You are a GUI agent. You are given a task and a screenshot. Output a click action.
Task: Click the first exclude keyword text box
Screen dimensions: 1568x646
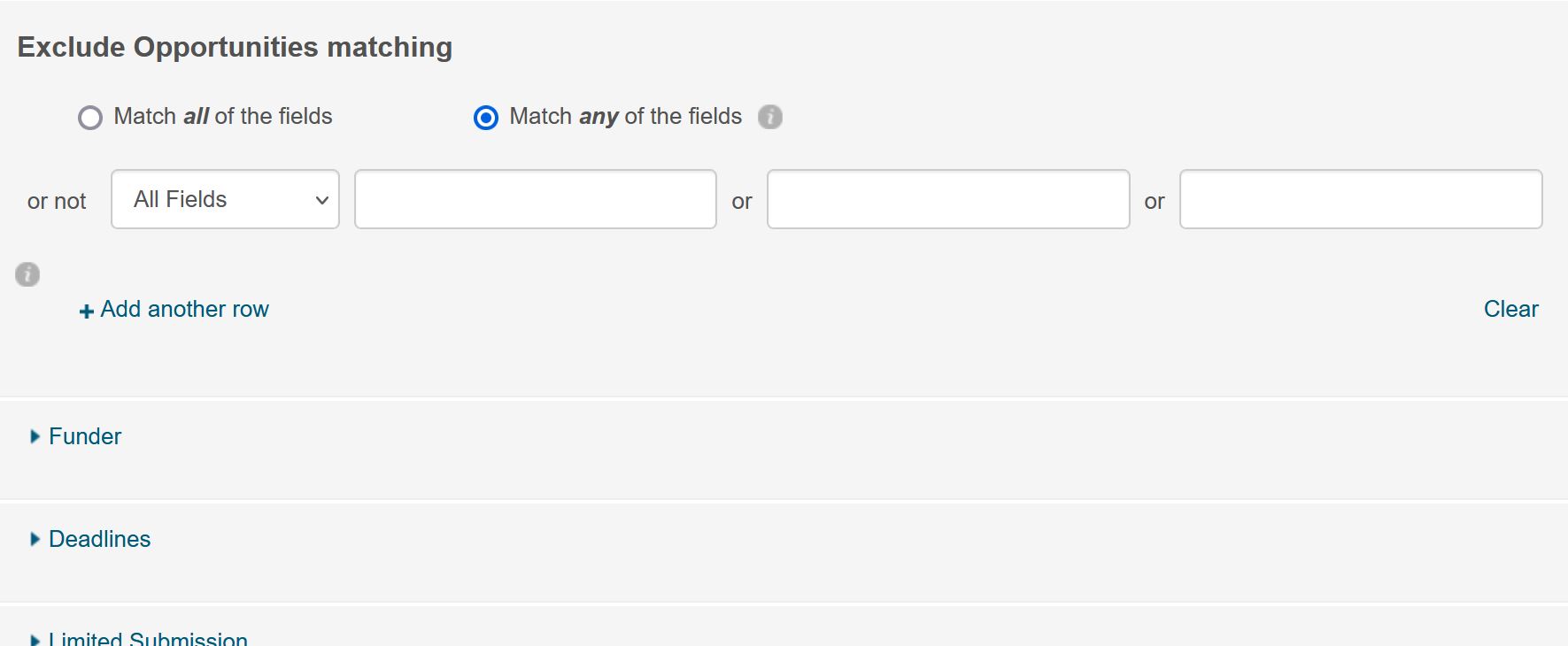click(535, 200)
